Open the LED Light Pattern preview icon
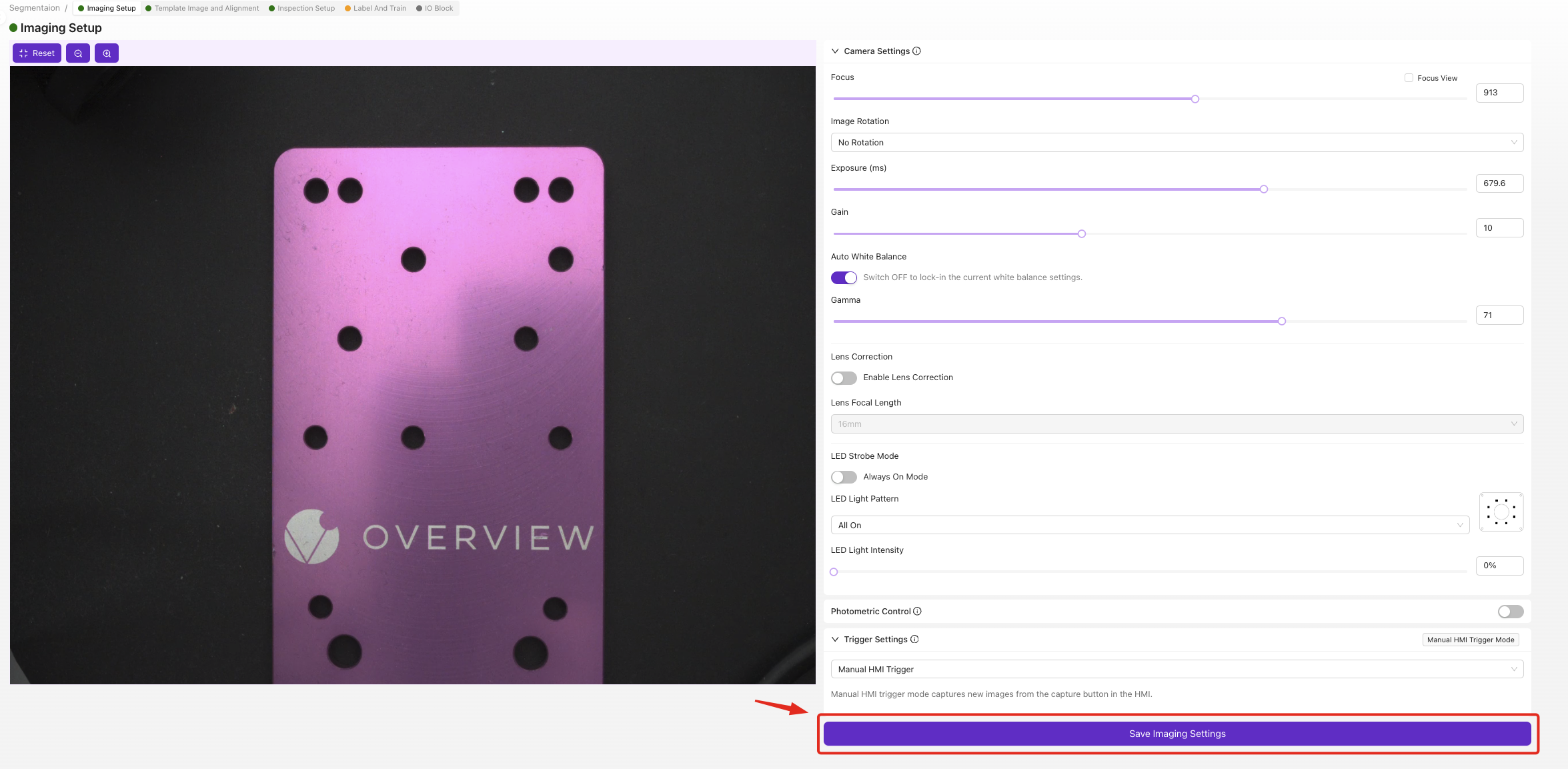The width and height of the screenshot is (1568, 769). click(x=1501, y=512)
